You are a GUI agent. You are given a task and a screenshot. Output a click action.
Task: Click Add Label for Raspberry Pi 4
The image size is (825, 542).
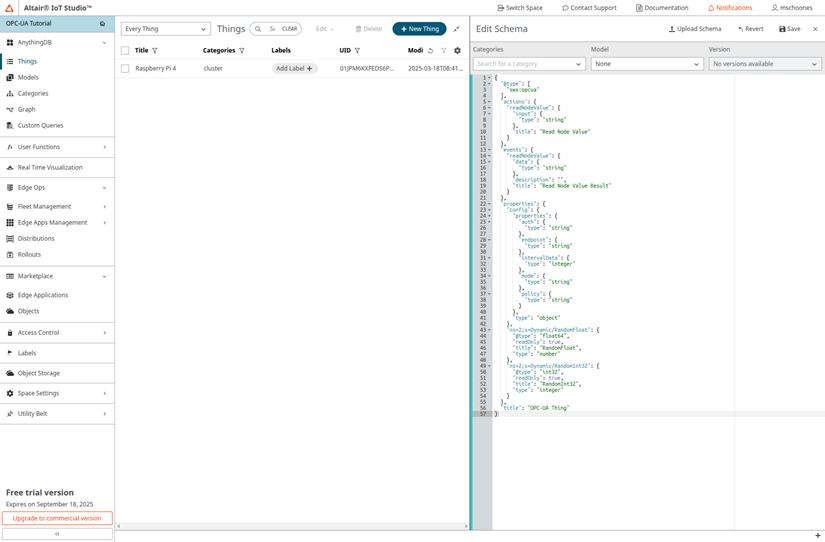[x=294, y=68]
